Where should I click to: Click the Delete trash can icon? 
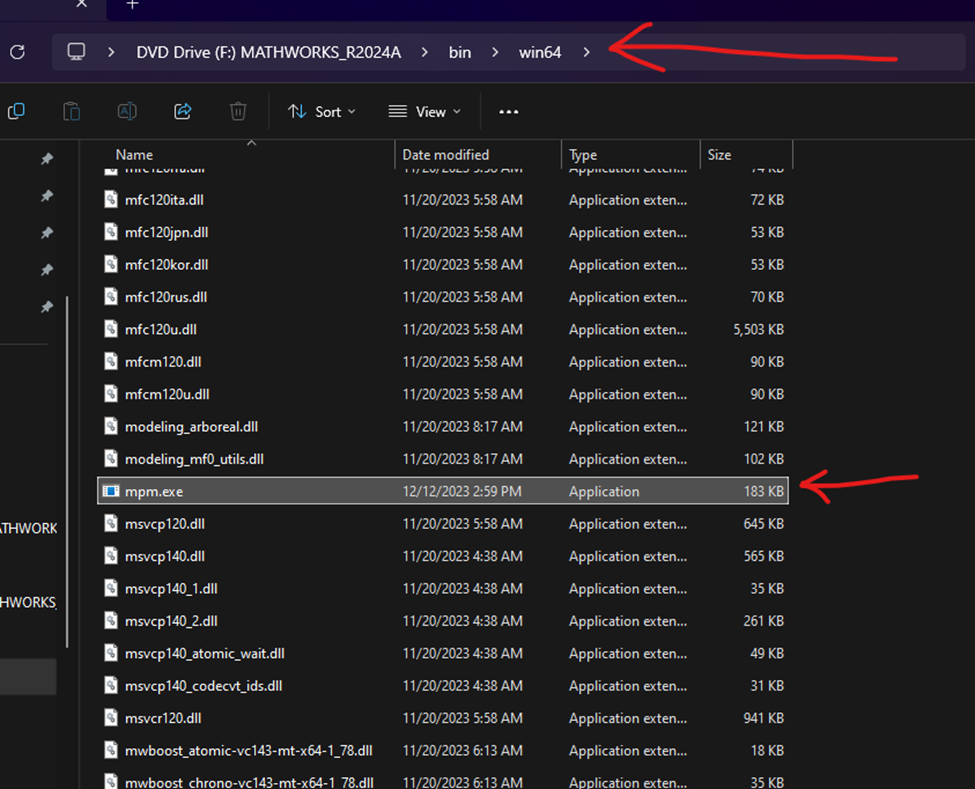(x=238, y=111)
